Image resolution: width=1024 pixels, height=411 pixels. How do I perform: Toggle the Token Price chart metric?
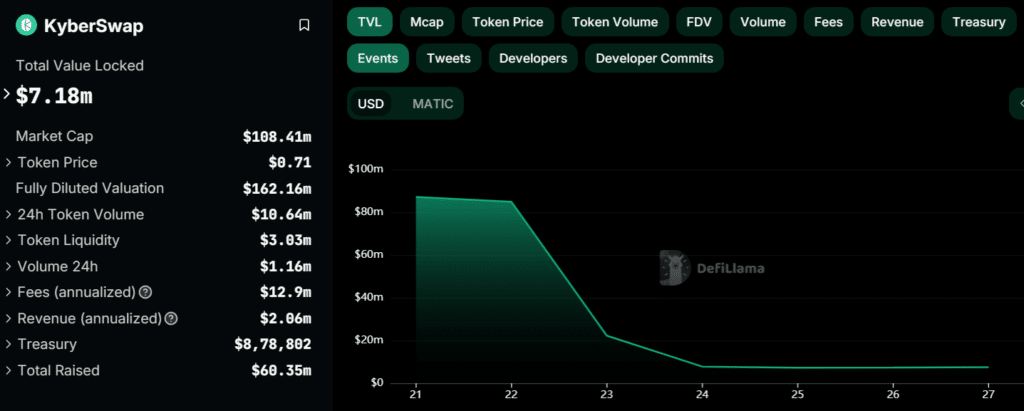coord(507,22)
